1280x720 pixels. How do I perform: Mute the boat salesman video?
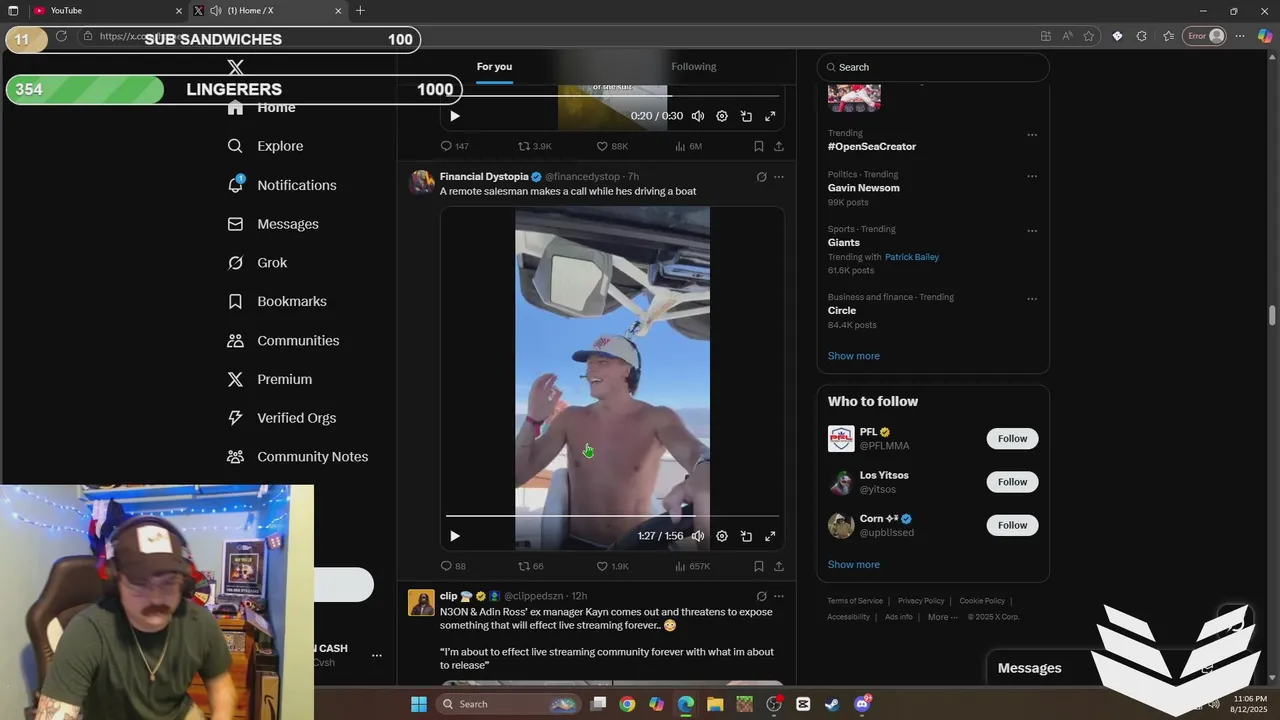coord(698,536)
